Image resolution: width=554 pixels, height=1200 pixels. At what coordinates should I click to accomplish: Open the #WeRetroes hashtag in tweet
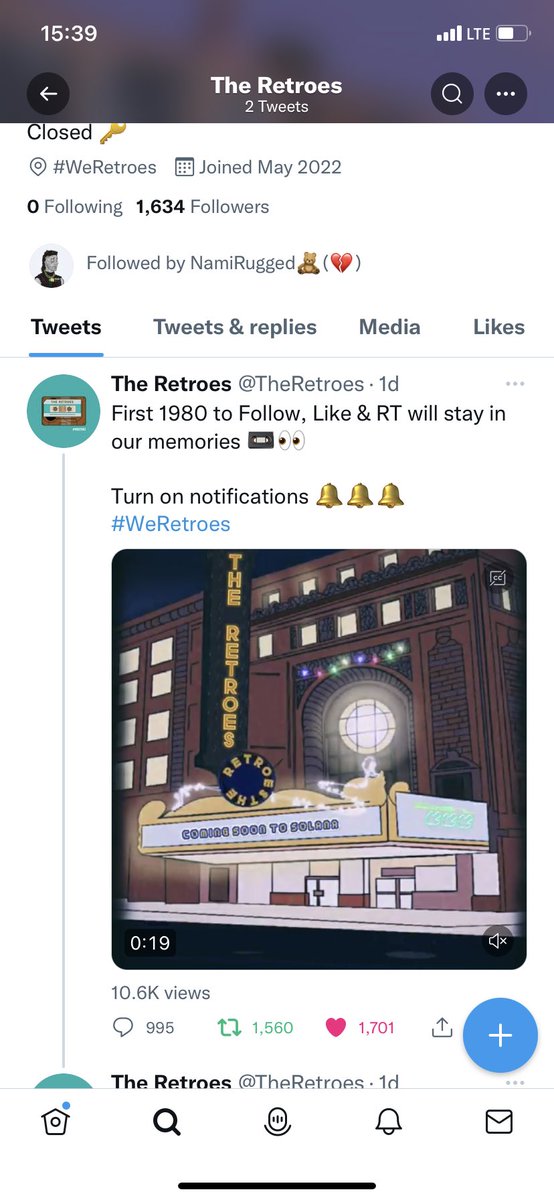(x=171, y=524)
